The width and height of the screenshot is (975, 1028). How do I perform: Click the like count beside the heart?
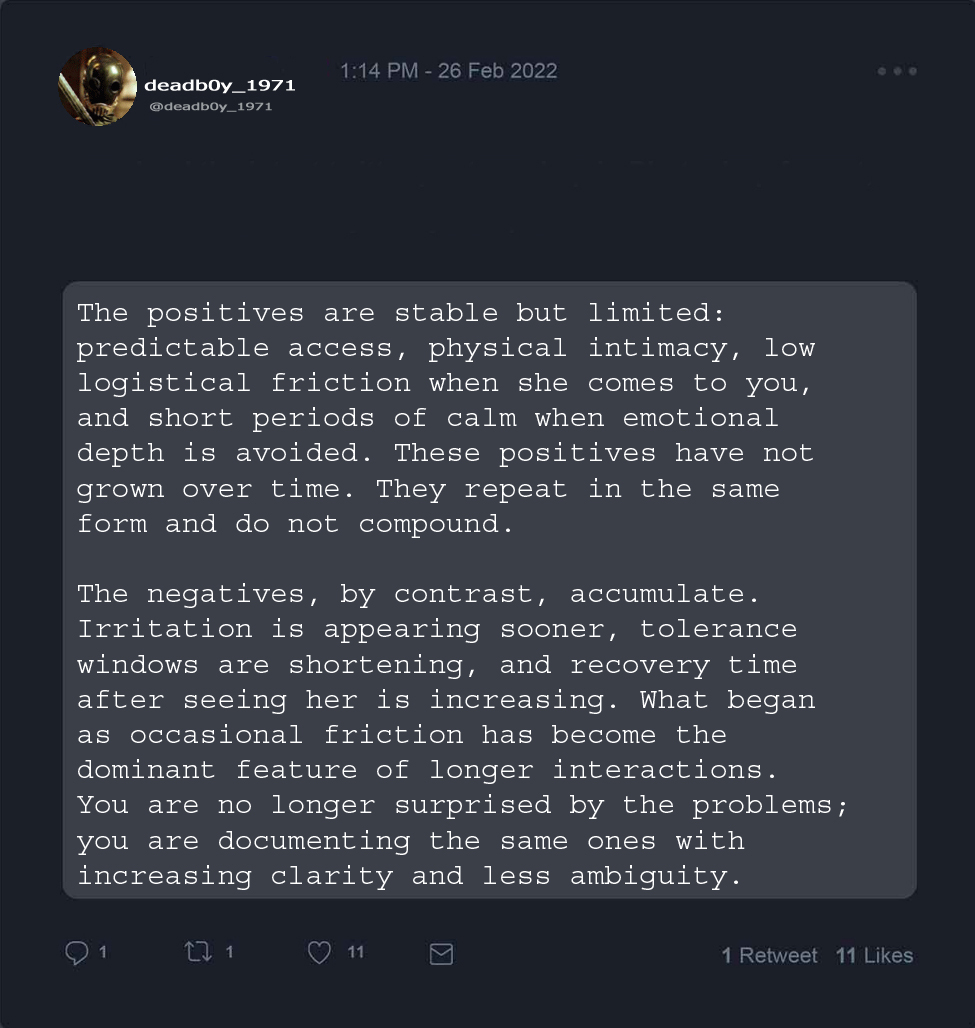pos(356,953)
